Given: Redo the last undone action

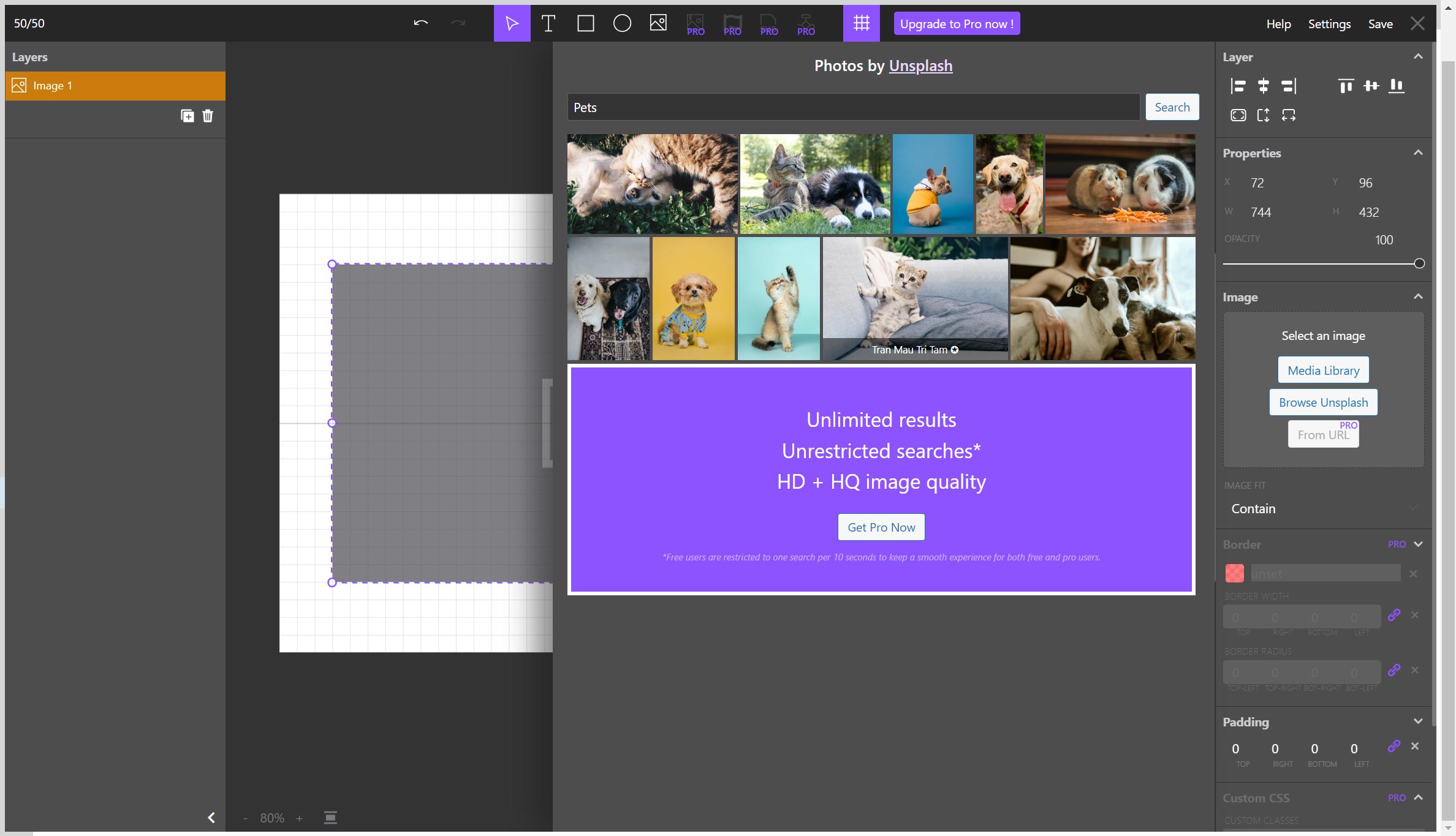Looking at the screenshot, I should click(x=458, y=23).
